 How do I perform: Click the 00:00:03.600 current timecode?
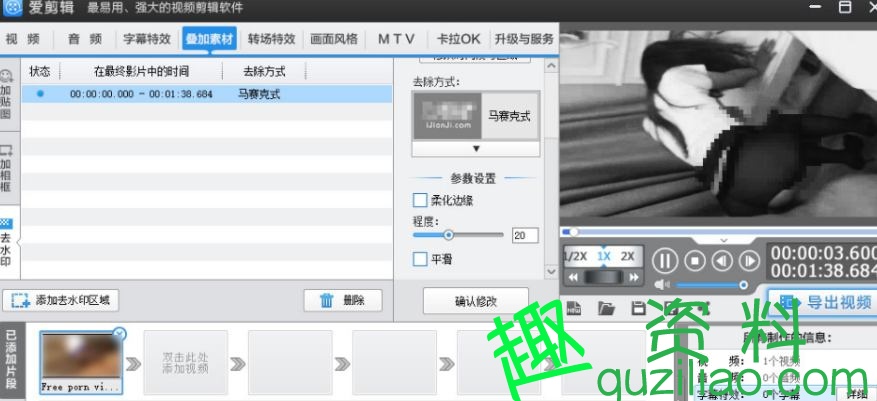pyautogui.click(x=824, y=253)
